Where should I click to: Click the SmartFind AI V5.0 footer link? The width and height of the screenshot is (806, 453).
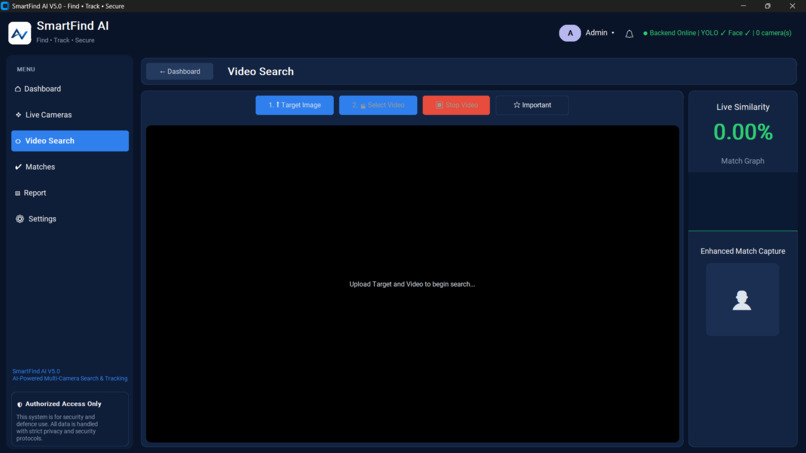pos(36,371)
